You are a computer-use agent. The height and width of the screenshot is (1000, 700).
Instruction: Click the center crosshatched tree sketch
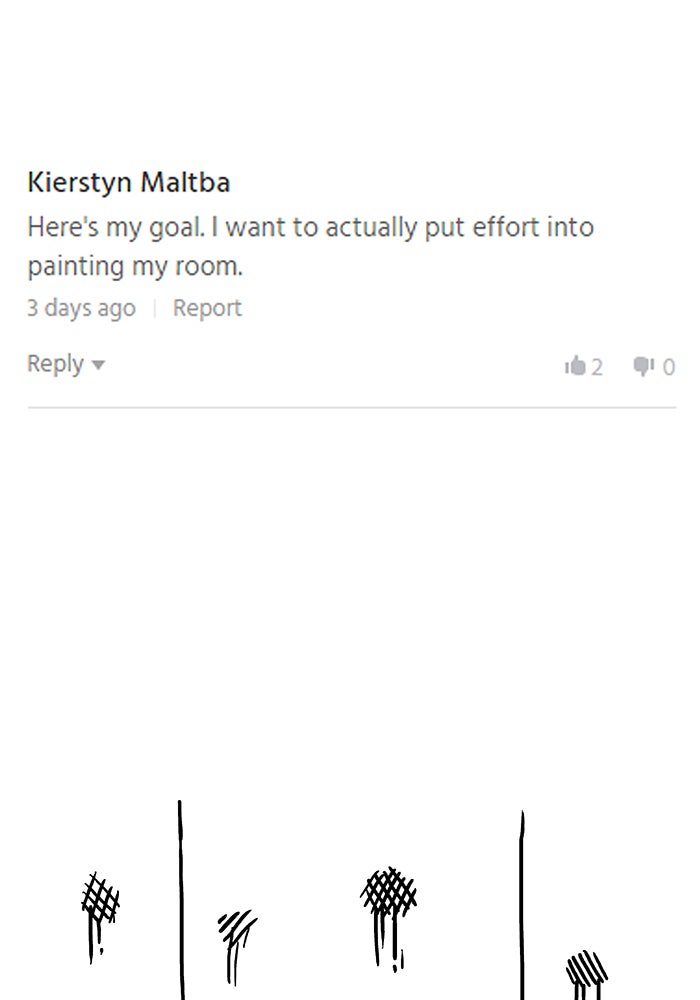coord(388,893)
